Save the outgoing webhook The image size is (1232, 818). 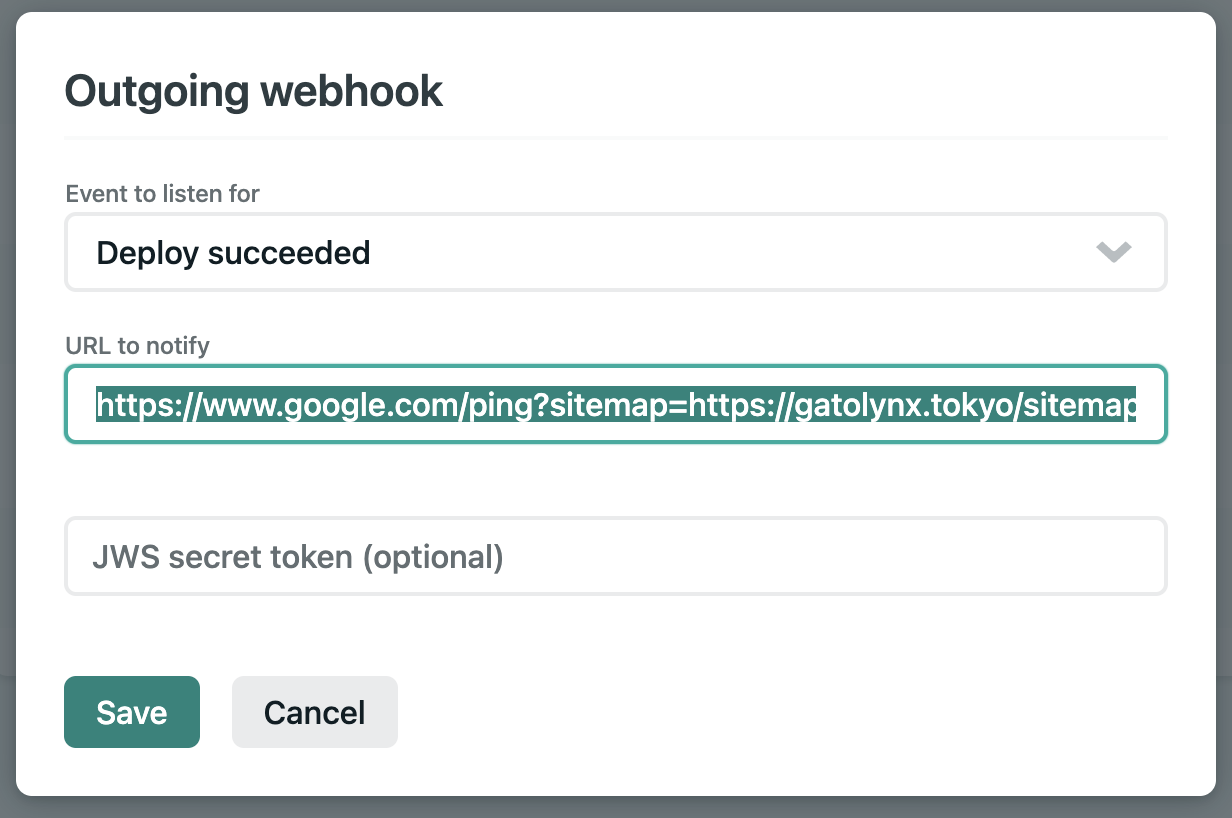pyautogui.click(x=132, y=712)
